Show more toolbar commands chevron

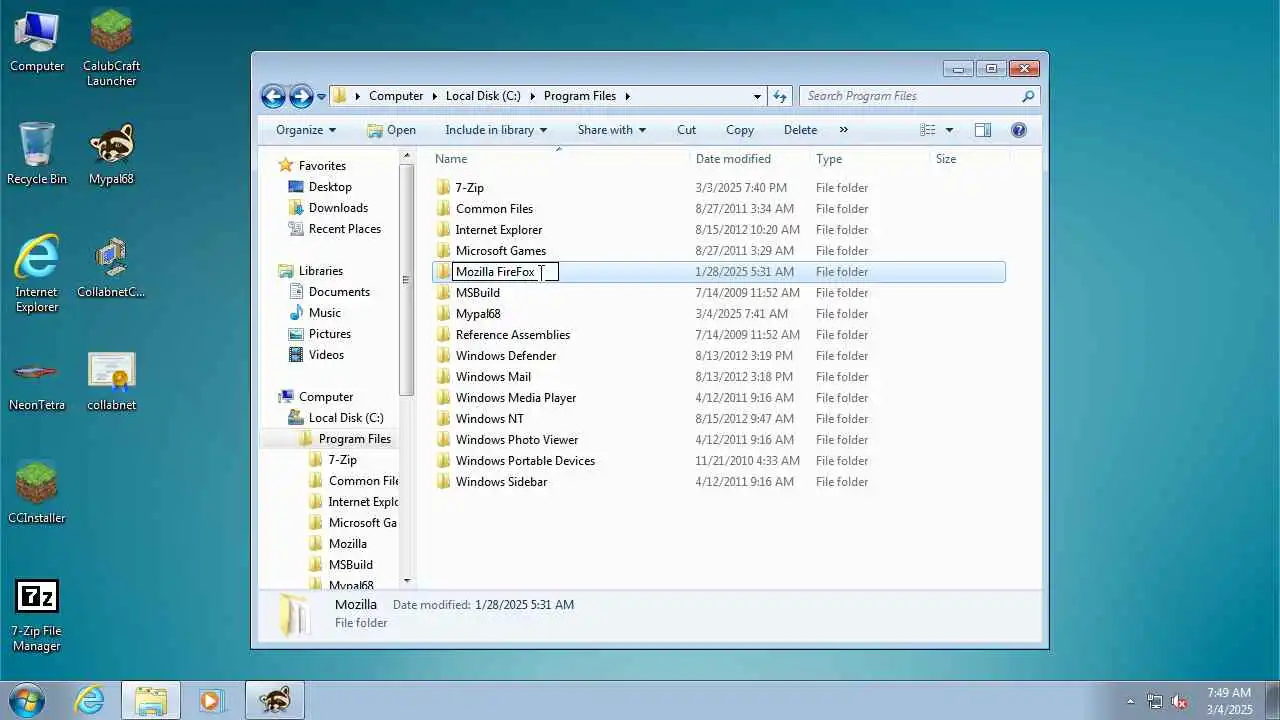(x=843, y=130)
